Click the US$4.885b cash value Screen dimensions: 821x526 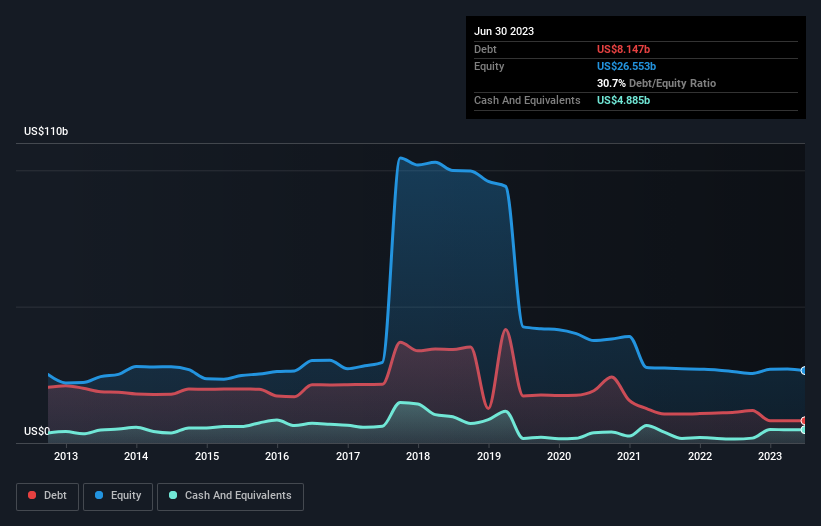(x=623, y=100)
